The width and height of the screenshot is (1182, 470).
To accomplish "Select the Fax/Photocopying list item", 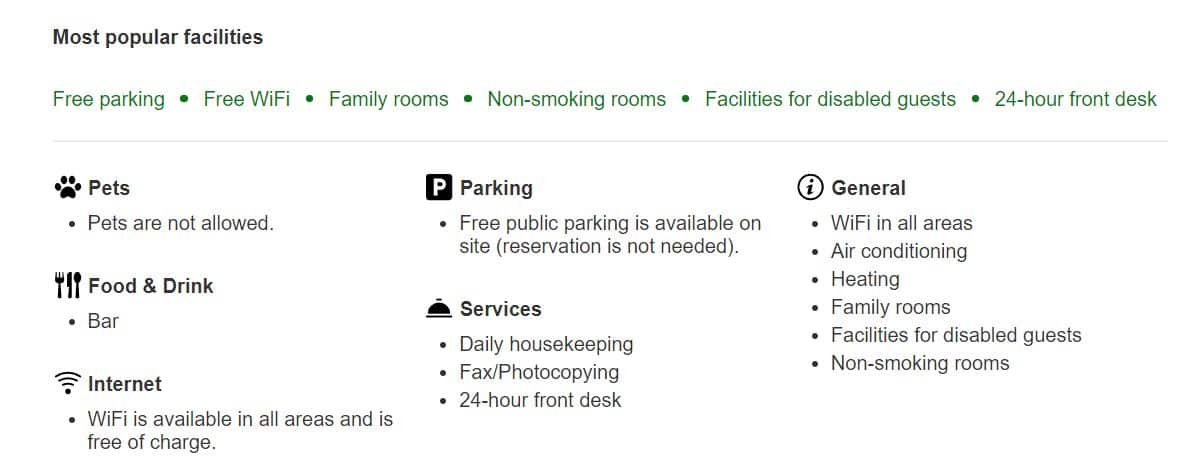I will (539, 373).
